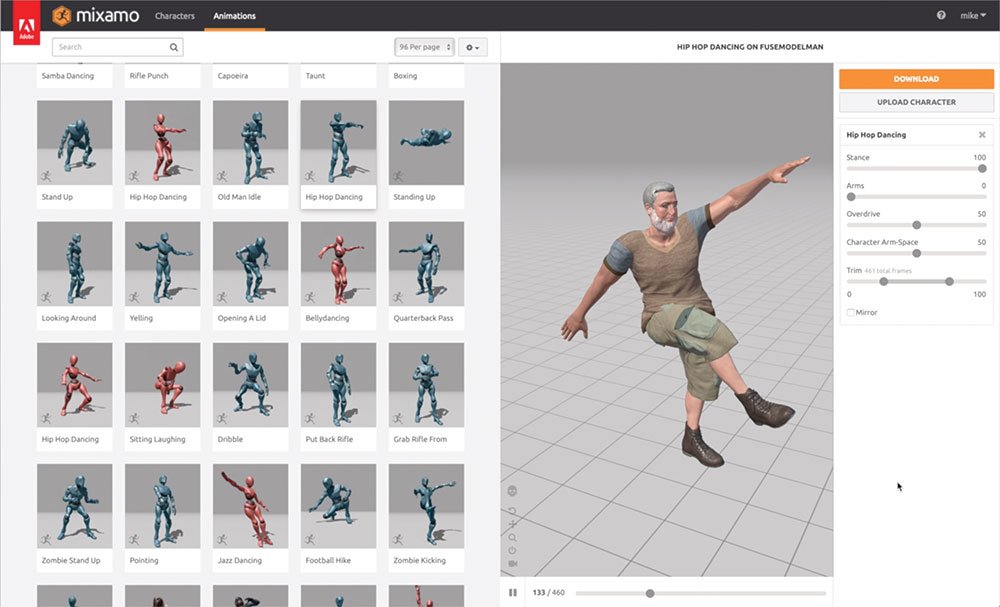Click the reset camera icon in viewport
Image resolution: width=1000 pixels, height=607 pixels.
(512, 511)
